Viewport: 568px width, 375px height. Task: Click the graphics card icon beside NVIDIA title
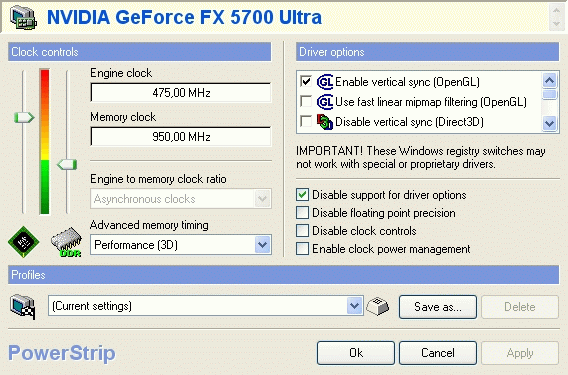tap(24, 18)
